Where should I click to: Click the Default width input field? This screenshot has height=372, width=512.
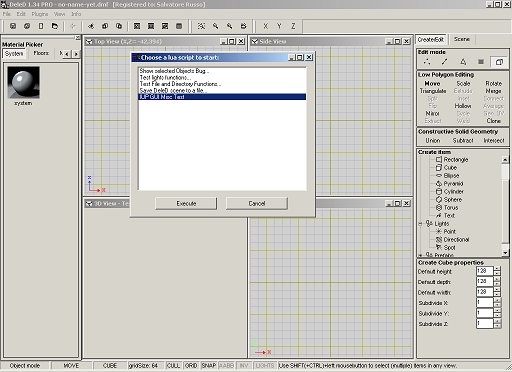pos(485,292)
